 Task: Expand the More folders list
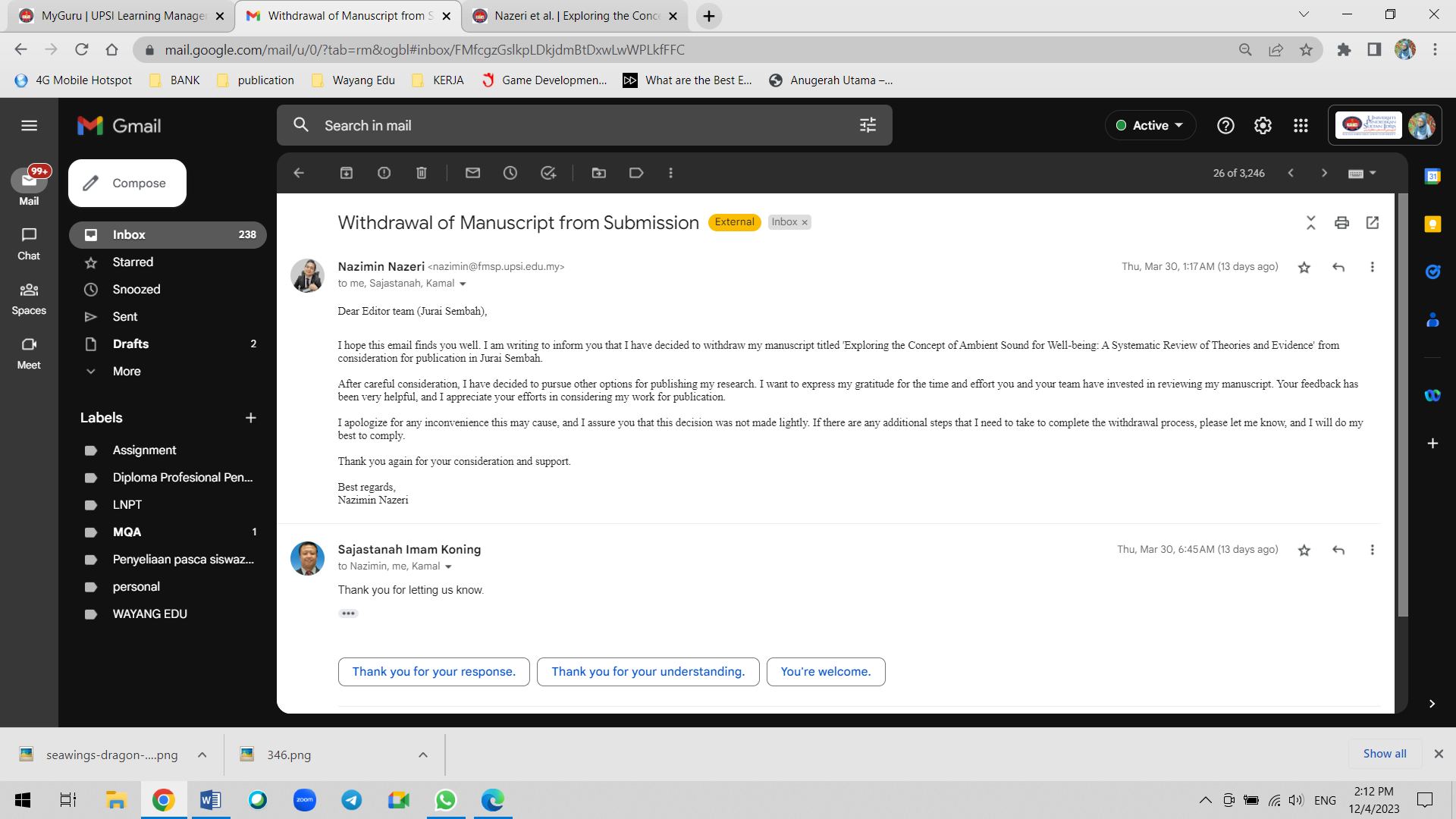[127, 371]
